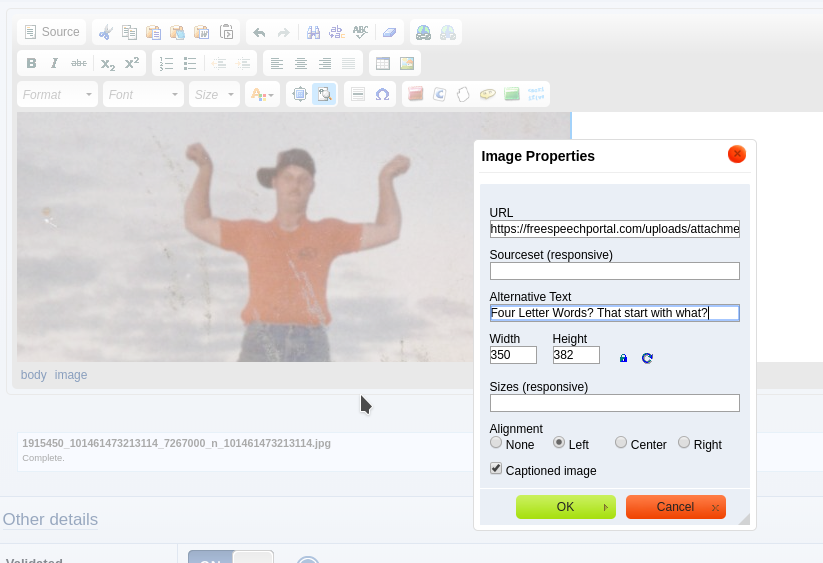The height and width of the screenshot is (563, 823).
Task: Click the Bold formatting icon
Action: click(31, 63)
